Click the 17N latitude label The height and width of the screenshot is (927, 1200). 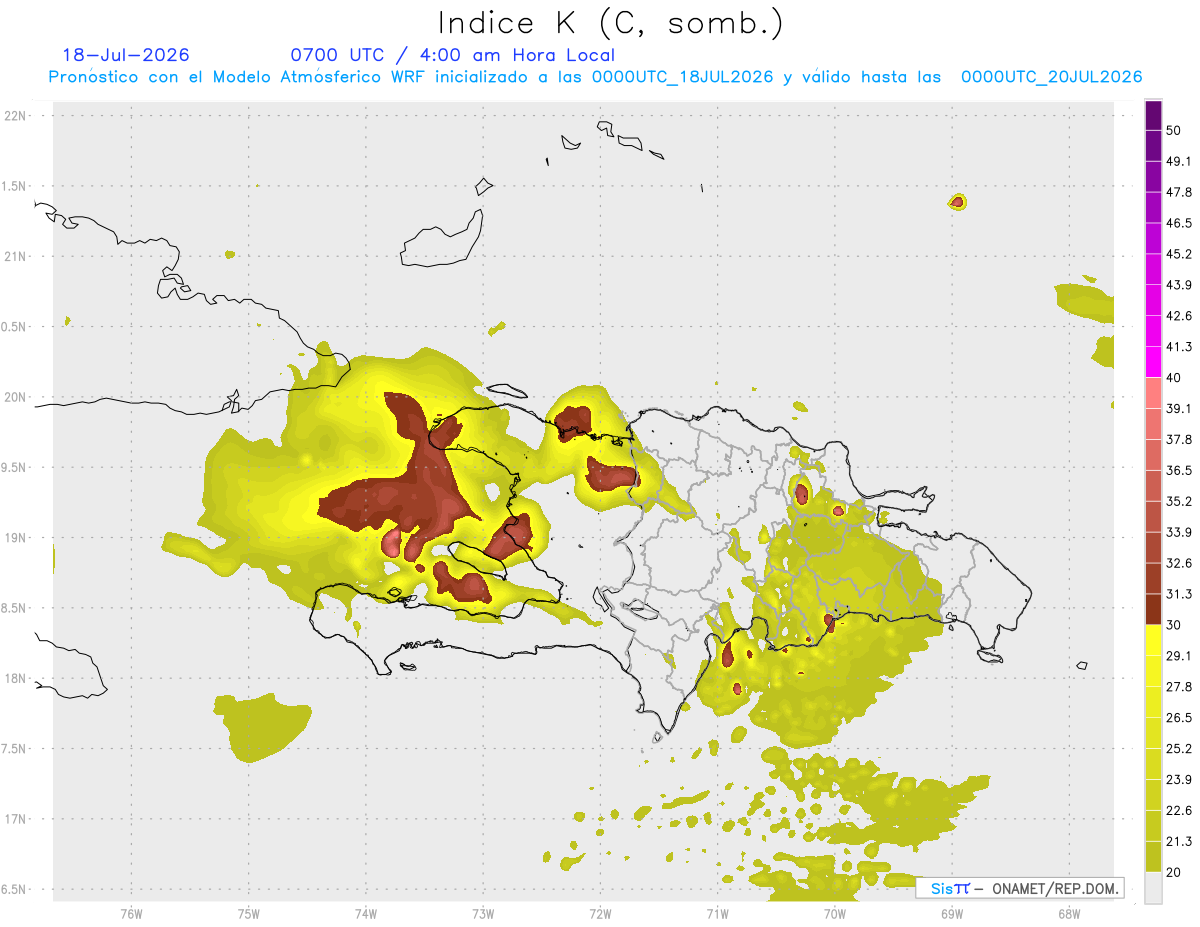(17, 819)
